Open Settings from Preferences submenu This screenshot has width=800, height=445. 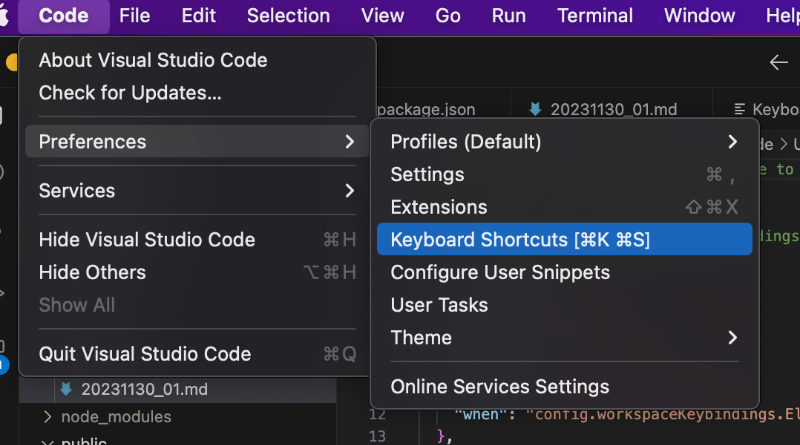click(x=427, y=174)
